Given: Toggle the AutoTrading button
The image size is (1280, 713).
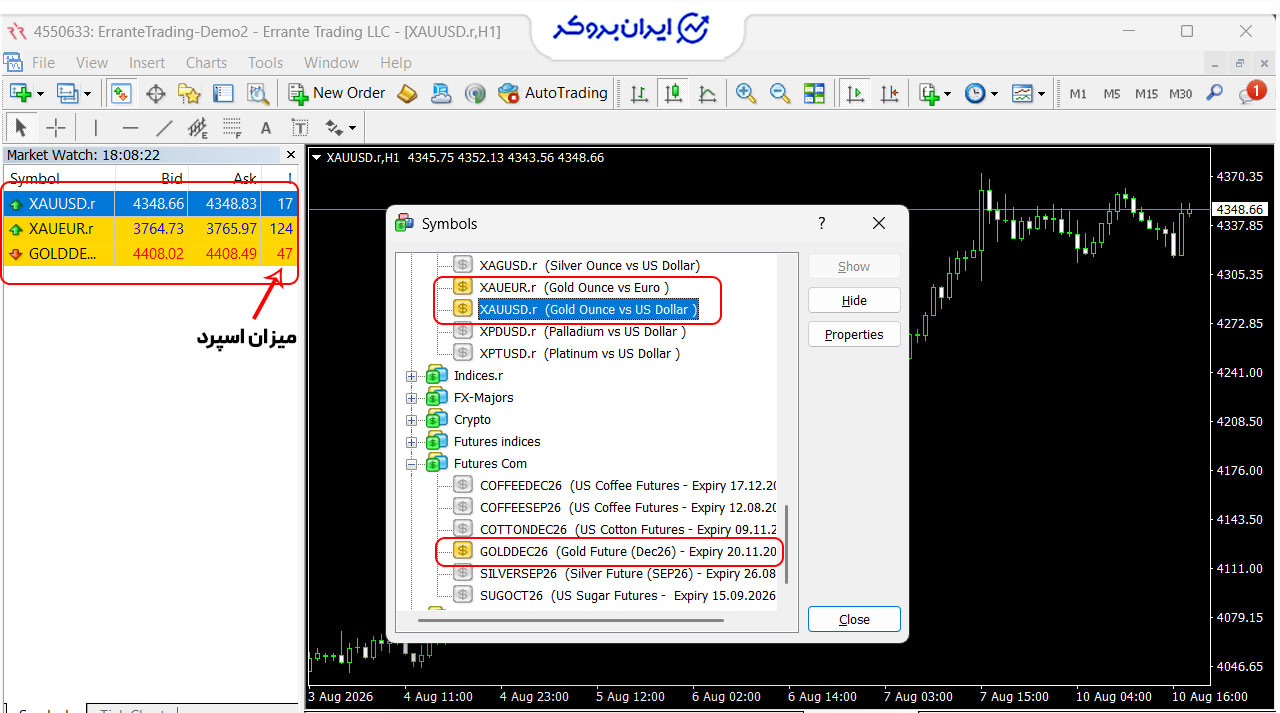Looking at the screenshot, I should point(552,93).
